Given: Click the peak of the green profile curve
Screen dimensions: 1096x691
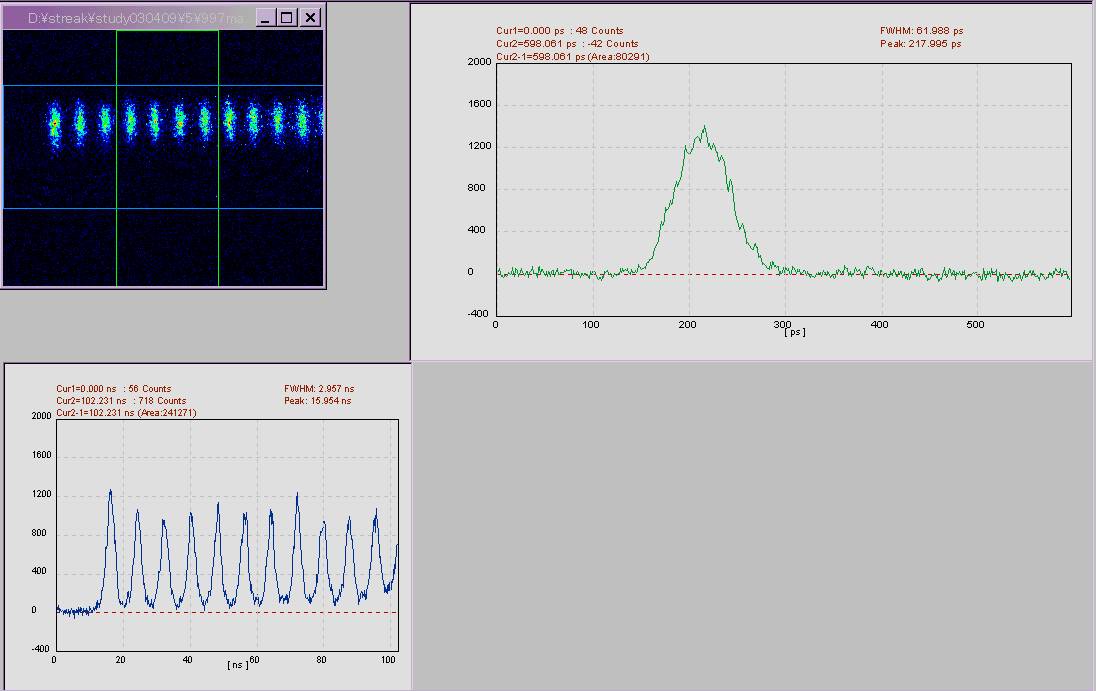Looking at the screenshot, I should (x=705, y=128).
